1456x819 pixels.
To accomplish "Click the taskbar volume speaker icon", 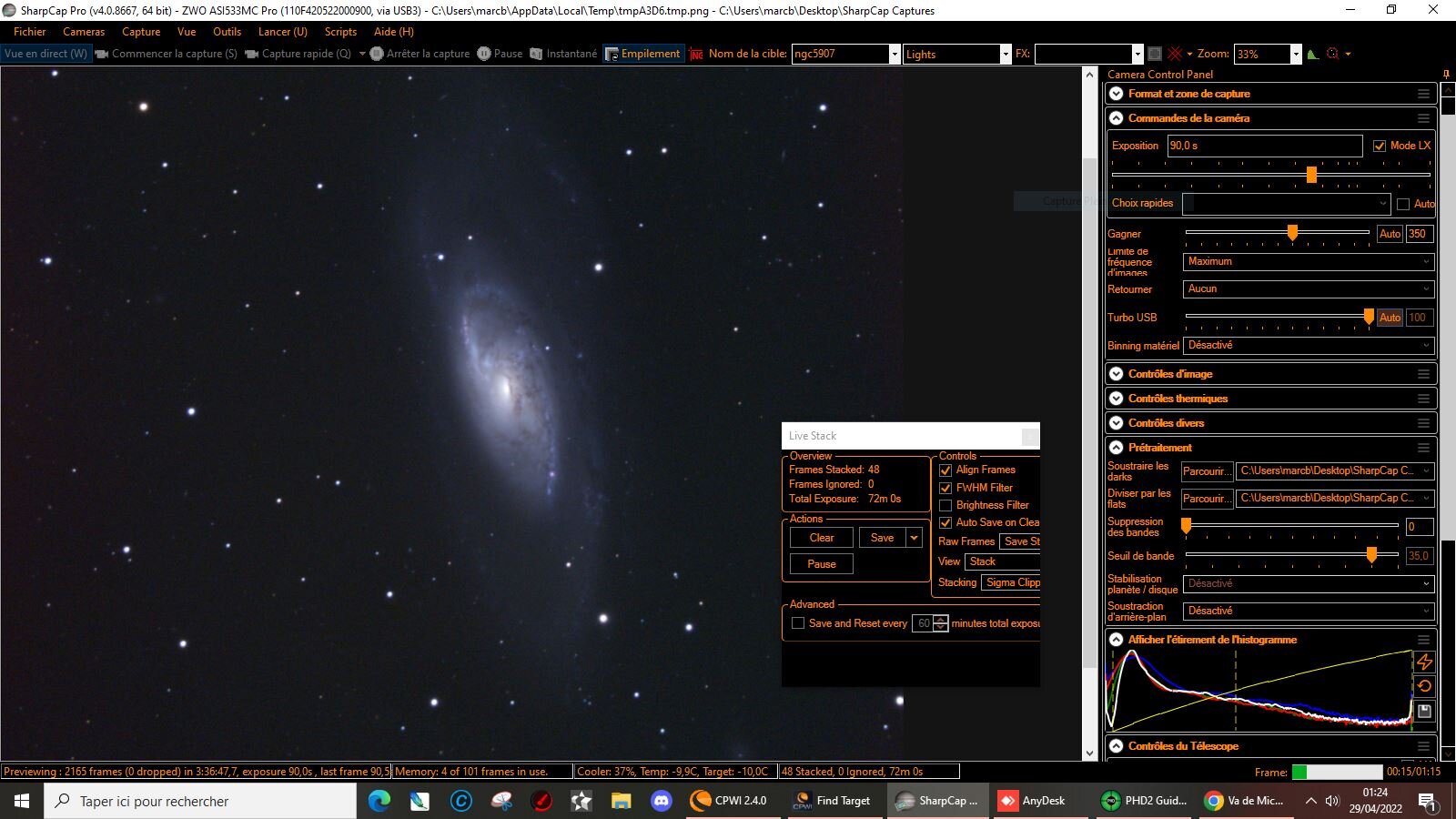I will pos(1332,801).
